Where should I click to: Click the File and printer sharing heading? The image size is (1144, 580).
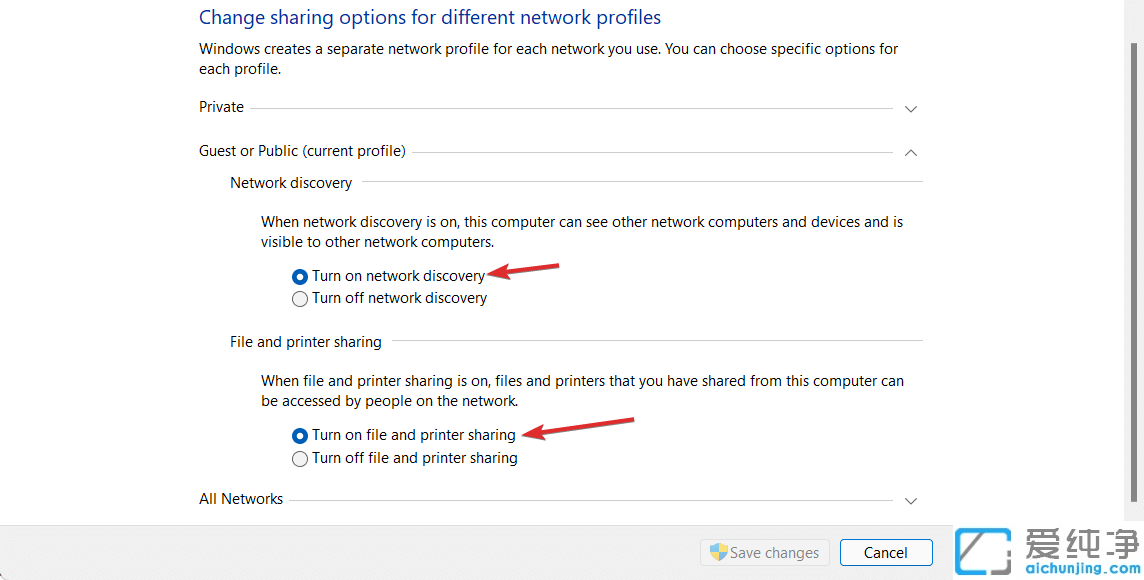[306, 342]
